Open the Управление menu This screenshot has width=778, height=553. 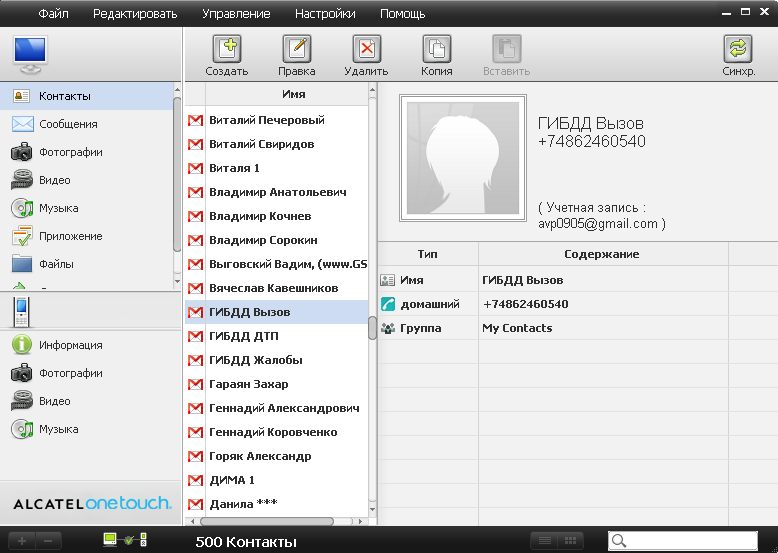coord(236,13)
